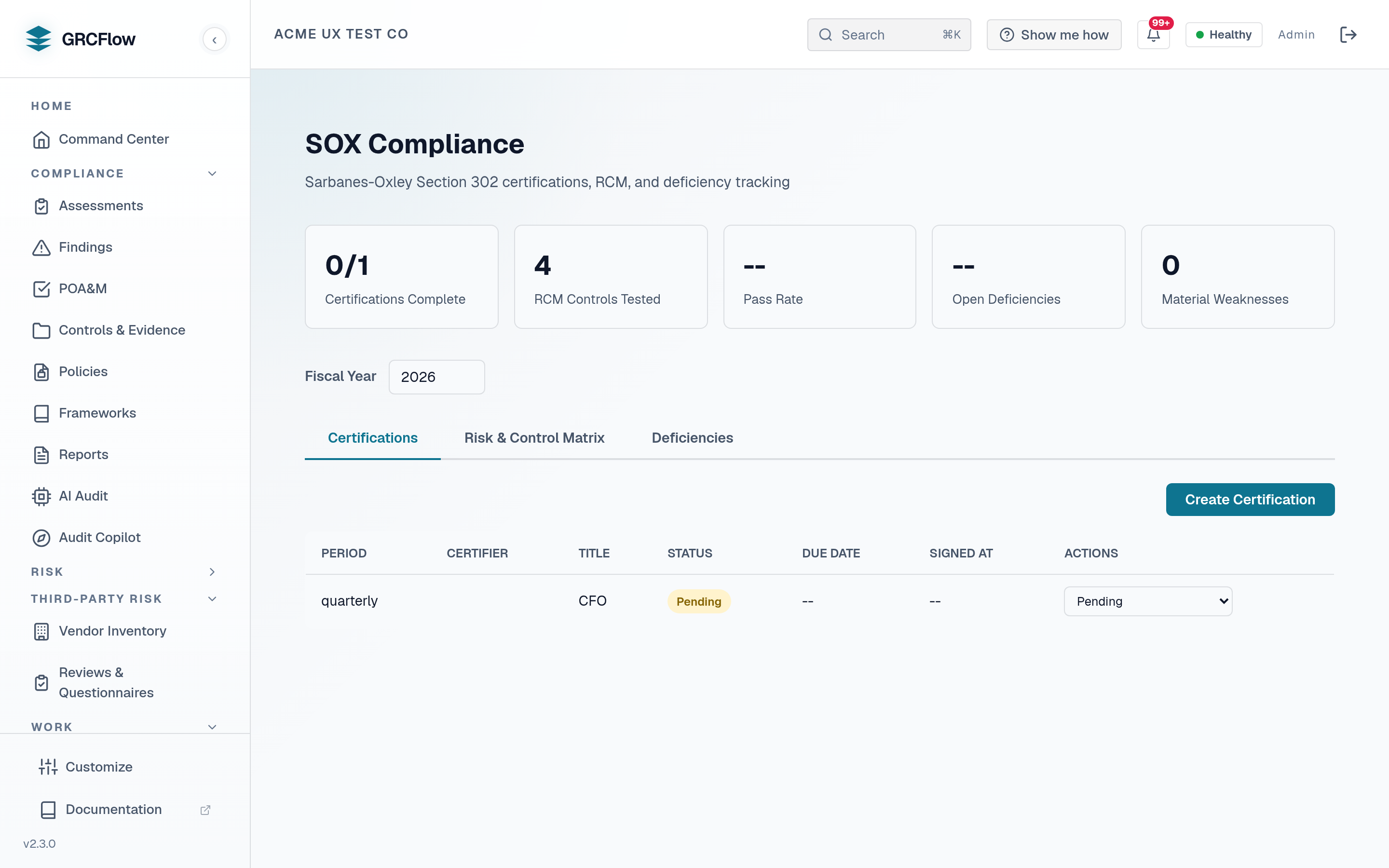This screenshot has width=1389, height=868.
Task: Open Command Center home icon
Action: click(41, 139)
